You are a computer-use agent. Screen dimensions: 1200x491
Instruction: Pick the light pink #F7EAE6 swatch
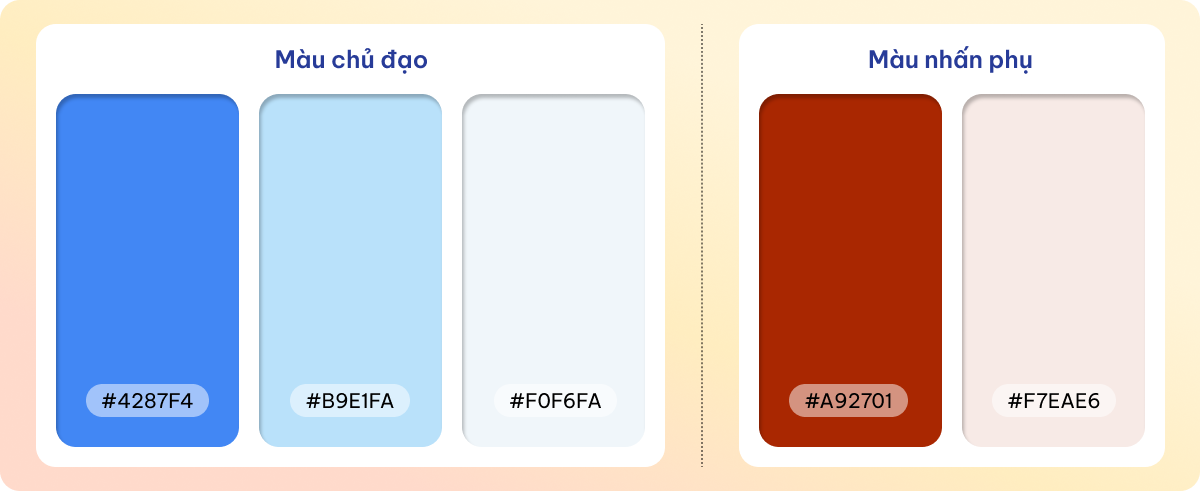pyautogui.click(x=1053, y=270)
